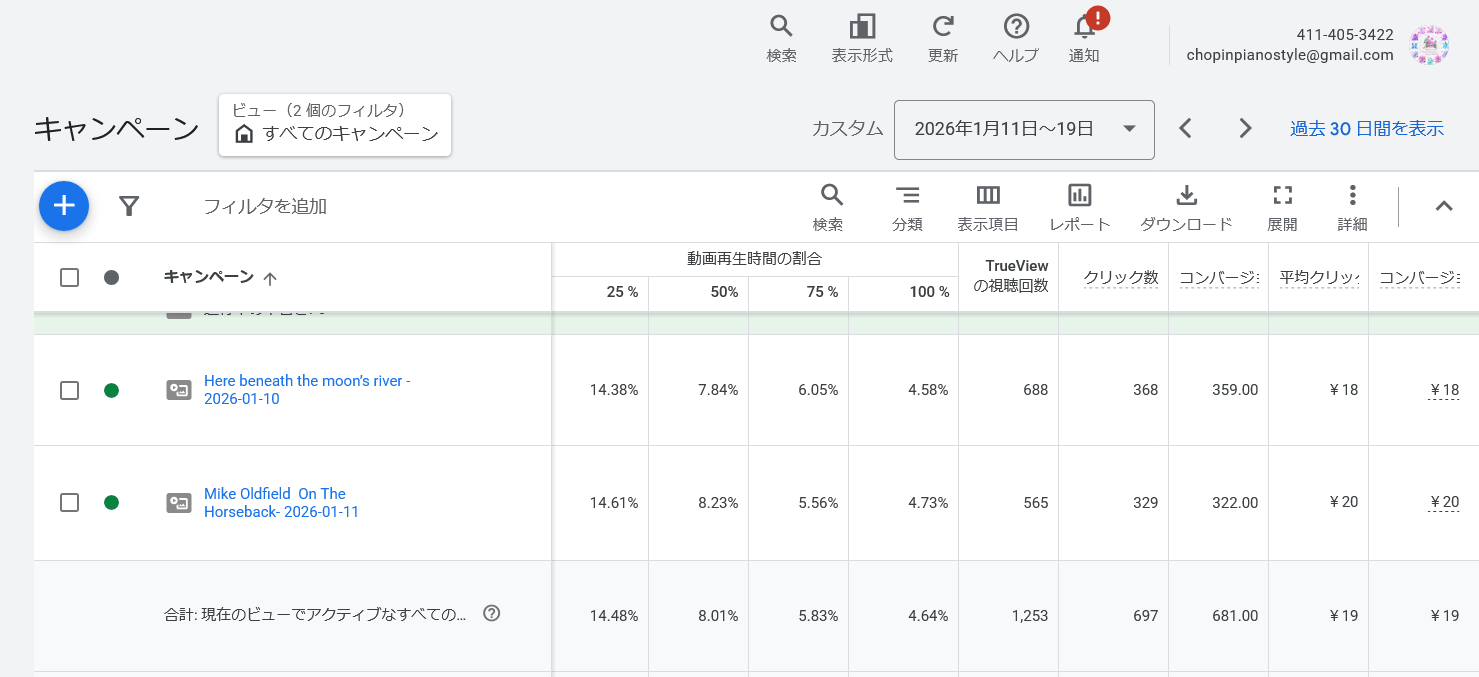Click 展開 expand fullscreen icon
Viewport: 1479px width, 677px height.
1282,196
